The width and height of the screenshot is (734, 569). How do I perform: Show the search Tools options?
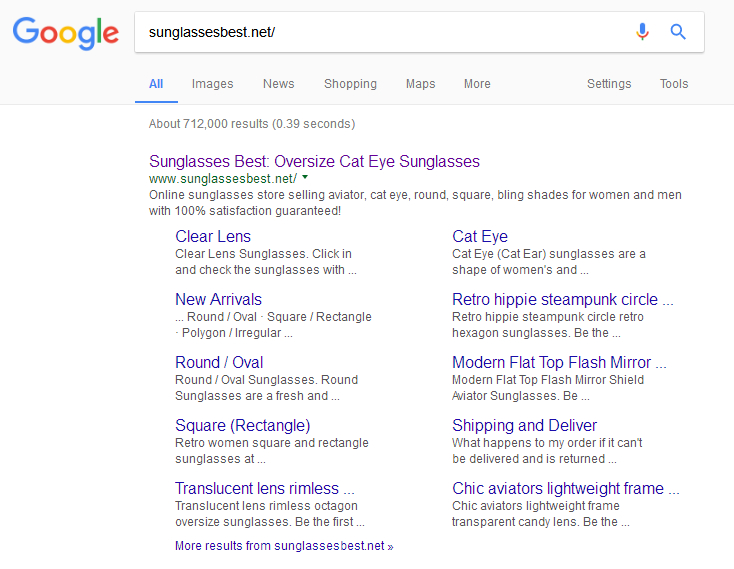point(674,84)
